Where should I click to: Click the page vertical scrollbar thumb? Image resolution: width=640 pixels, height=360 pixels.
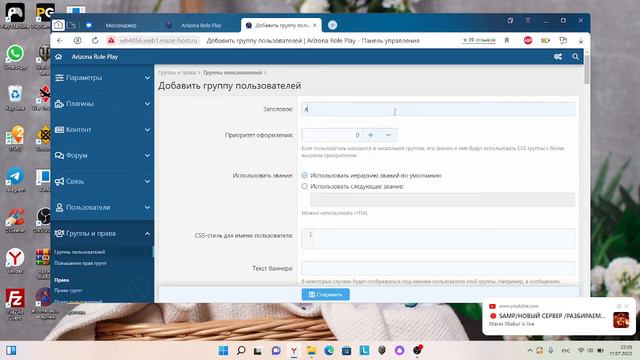click(x=587, y=69)
